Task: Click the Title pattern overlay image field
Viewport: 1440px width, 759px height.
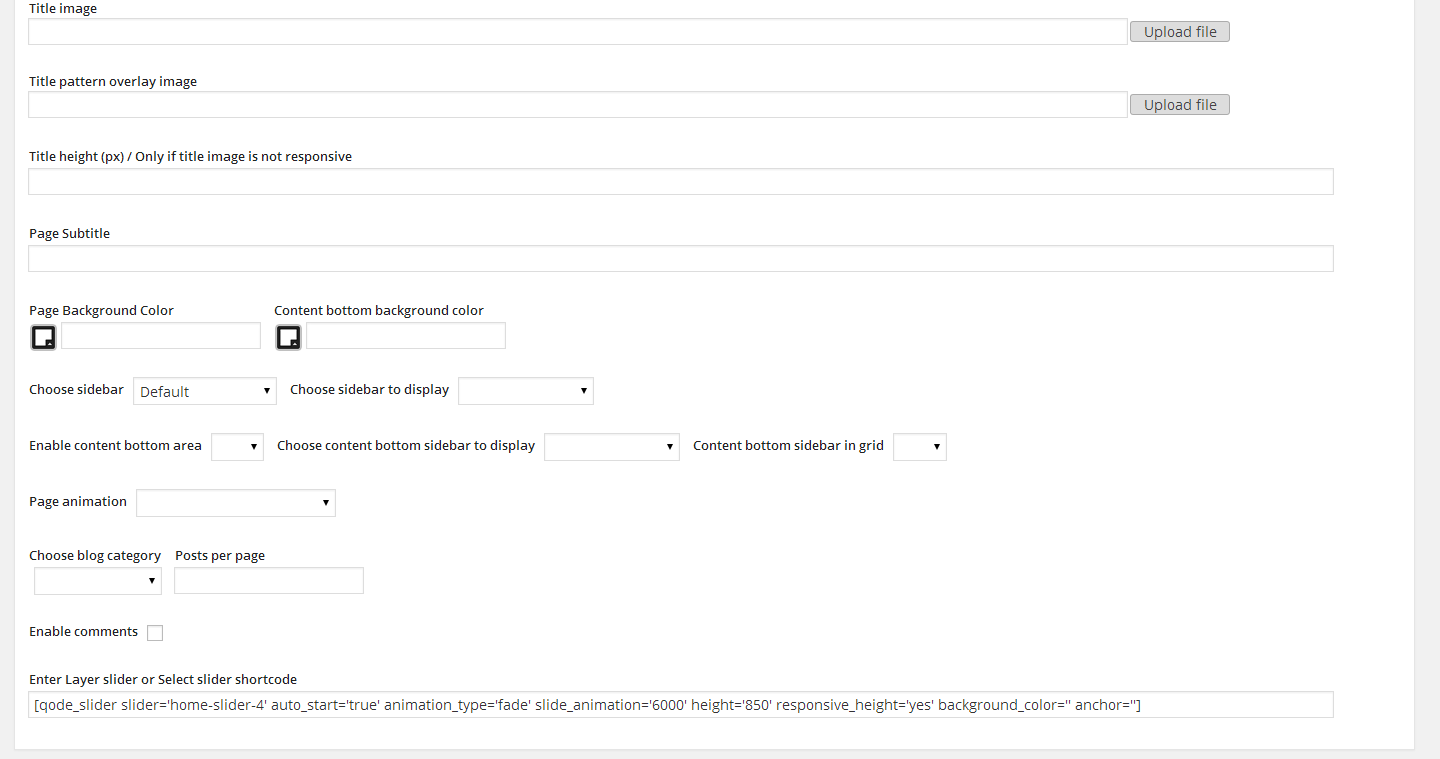Action: pyautogui.click(x=578, y=105)
